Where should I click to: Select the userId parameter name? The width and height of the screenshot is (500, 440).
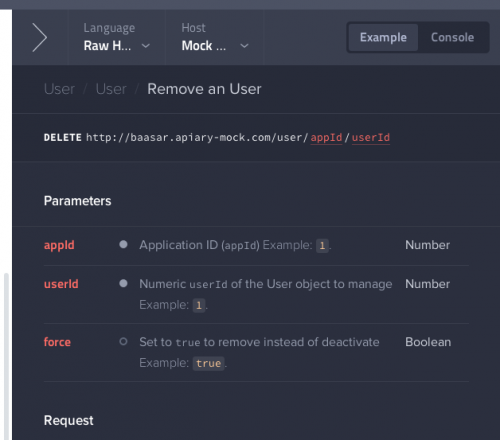(x=61, y=284)
